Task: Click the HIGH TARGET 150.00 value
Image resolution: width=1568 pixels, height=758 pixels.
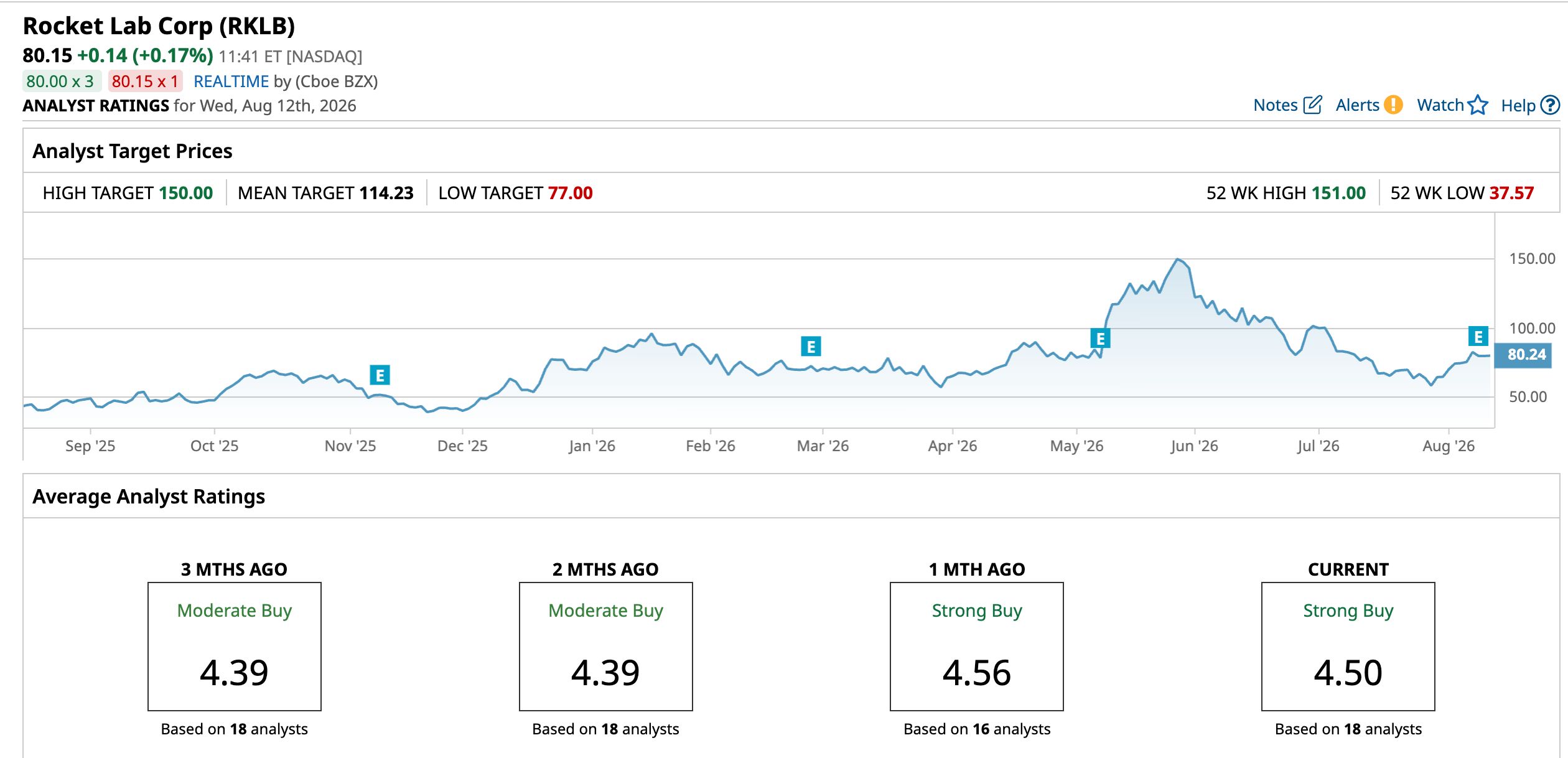Action: [x=186, y=193]
